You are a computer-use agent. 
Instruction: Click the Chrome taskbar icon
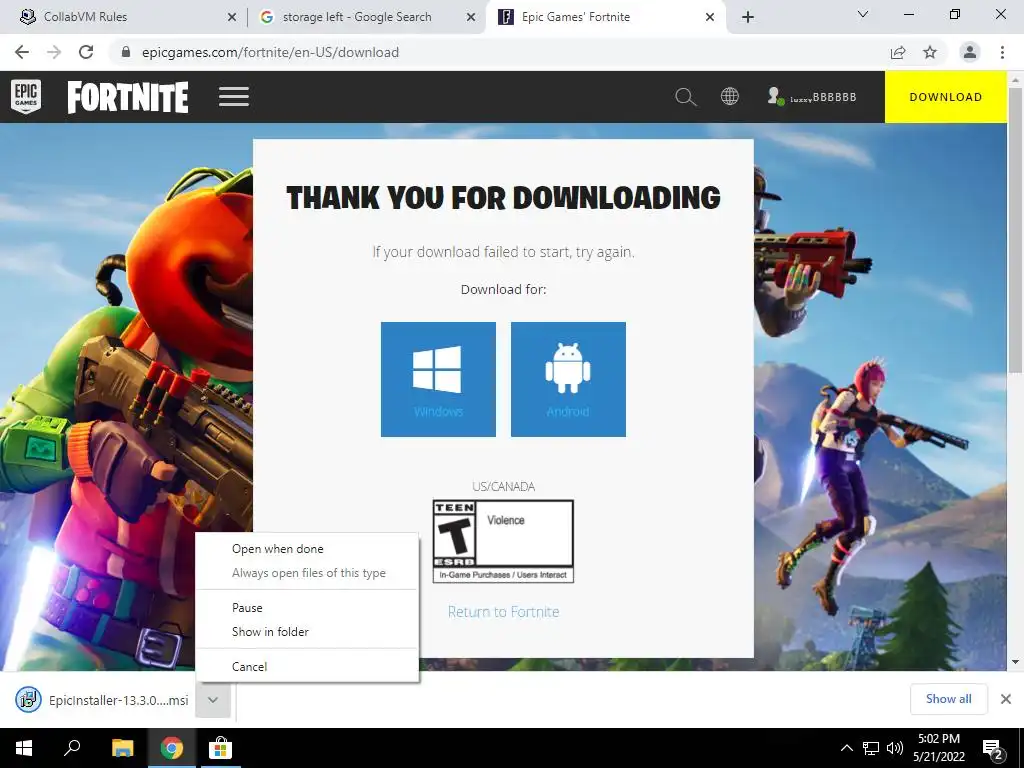172,748
